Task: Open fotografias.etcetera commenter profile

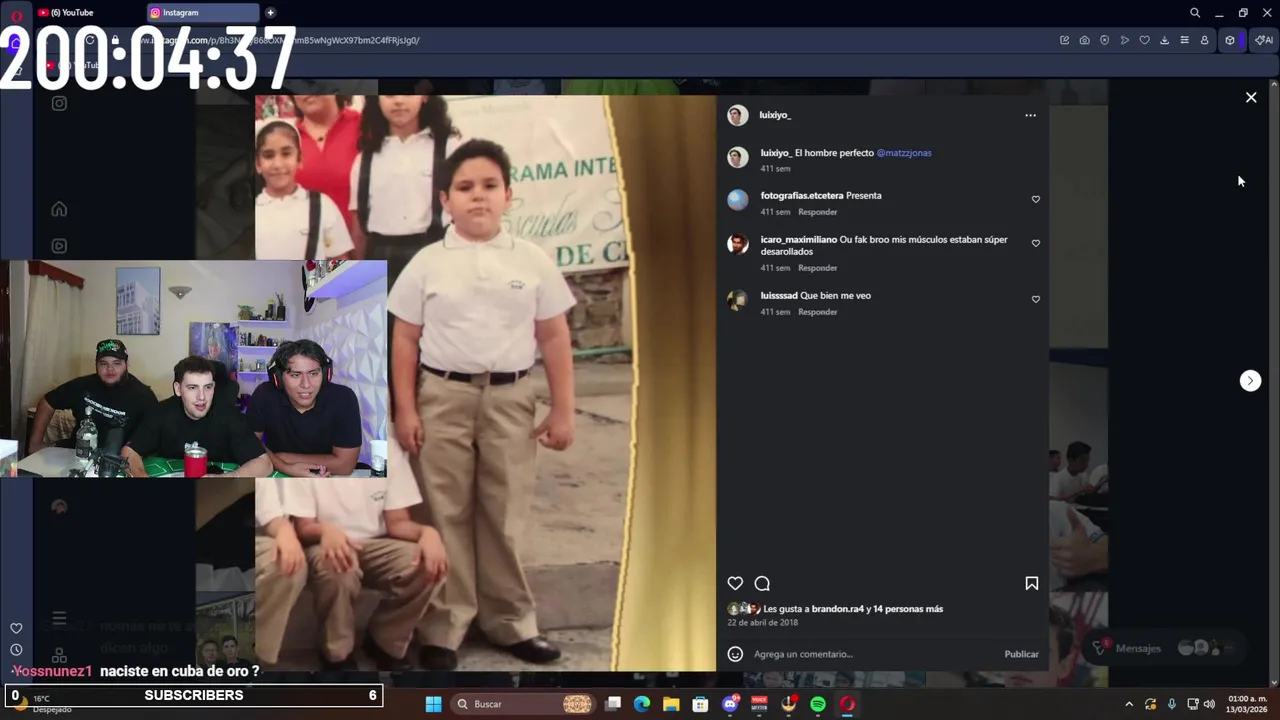Action: (x=801, y=196)
